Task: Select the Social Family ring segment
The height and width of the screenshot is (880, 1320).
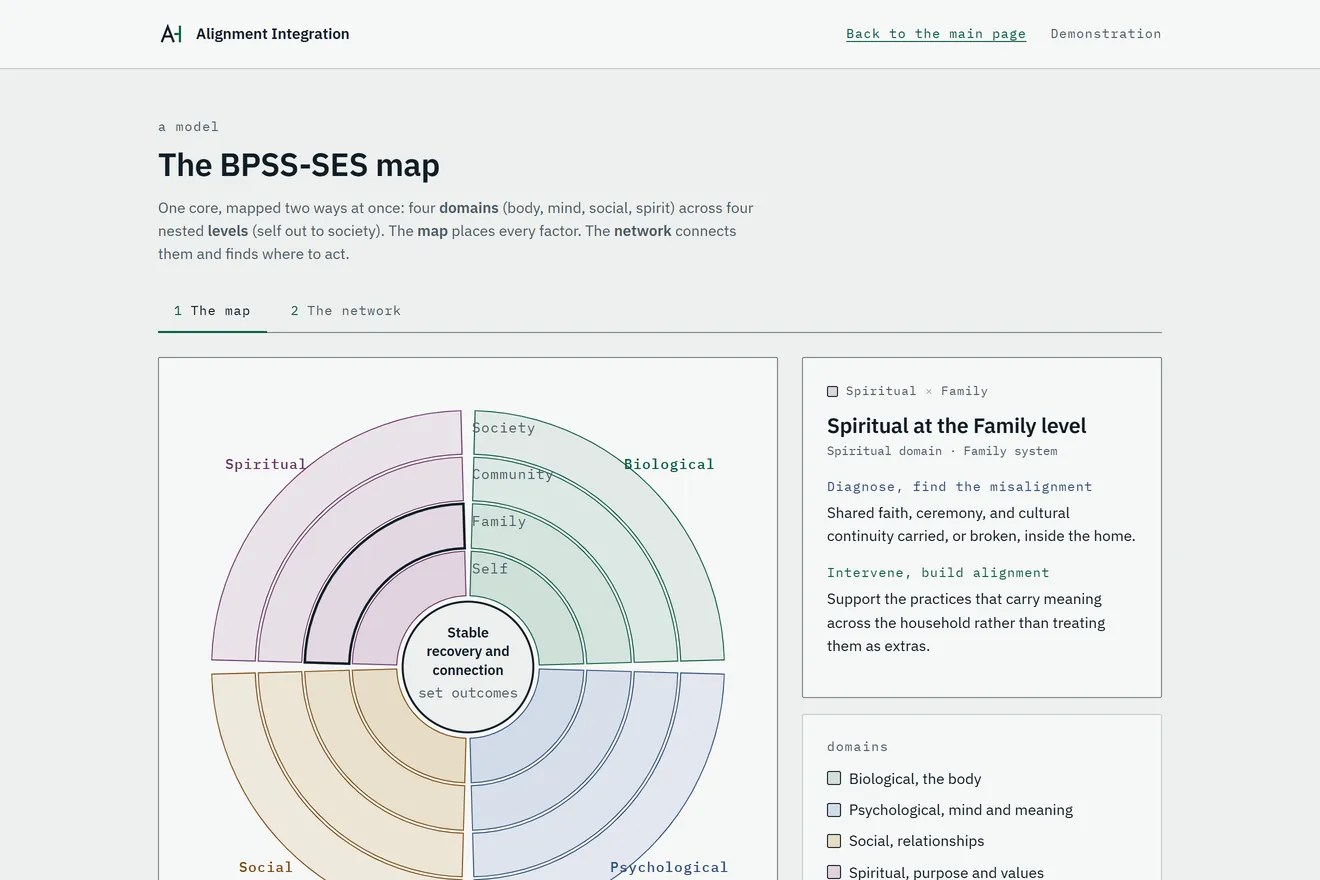Action: pyautogui.click(x=368, y=765)
